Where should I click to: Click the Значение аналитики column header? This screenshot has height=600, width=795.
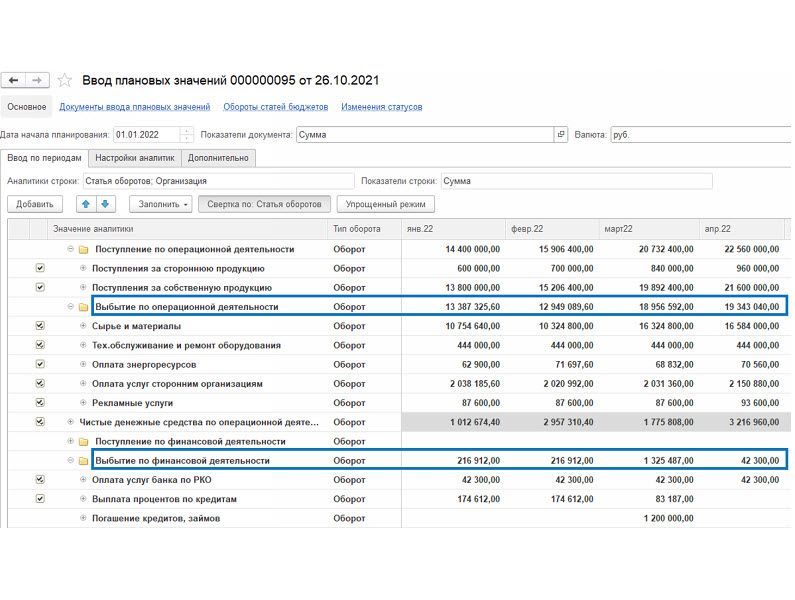188,229
